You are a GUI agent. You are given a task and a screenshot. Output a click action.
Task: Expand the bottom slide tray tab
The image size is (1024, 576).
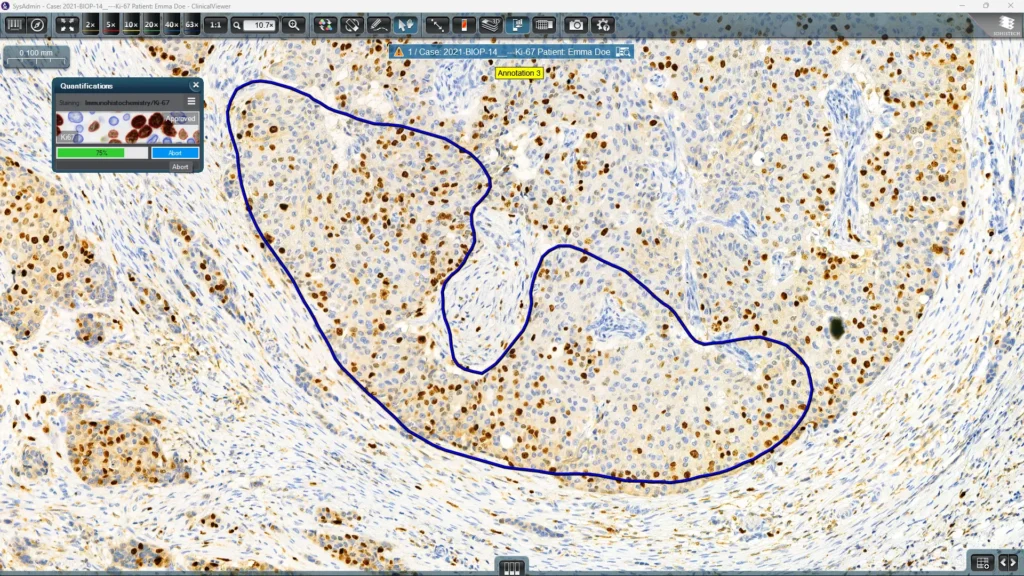tap(511, 568)
